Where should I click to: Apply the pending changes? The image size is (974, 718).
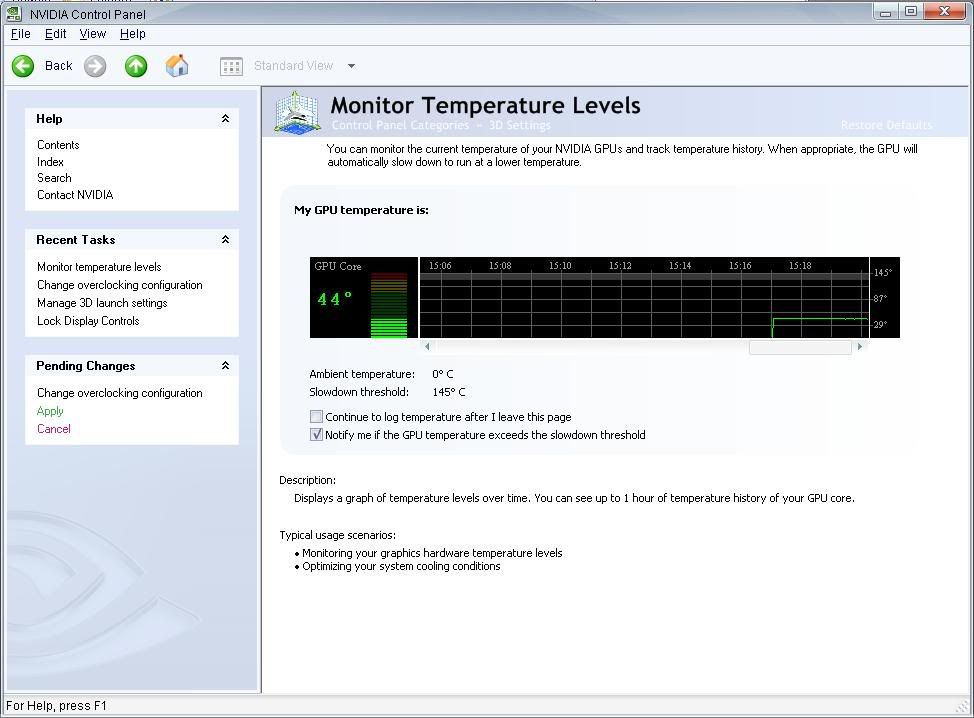(x=50, y=411)
